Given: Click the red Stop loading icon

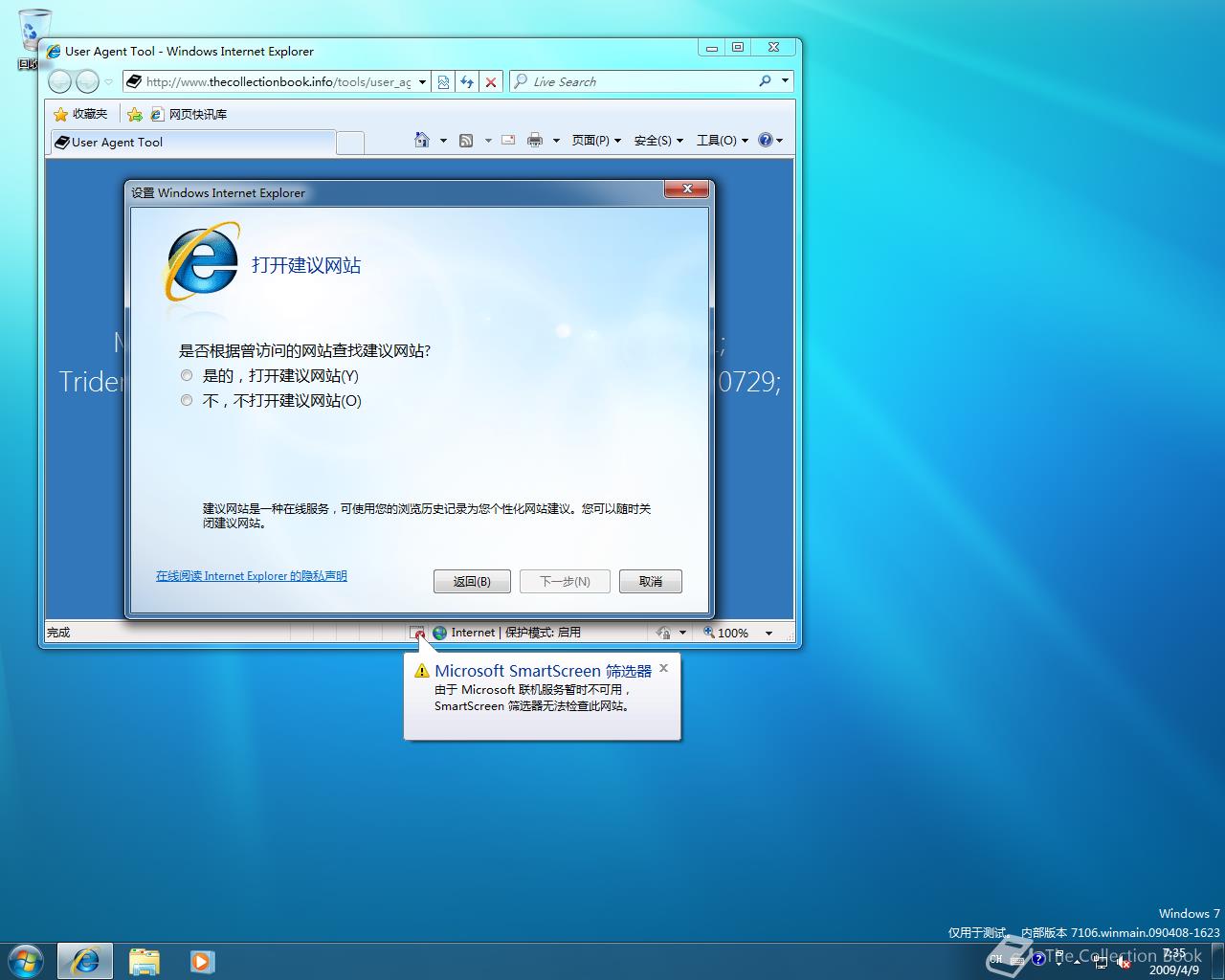Looking at the screenshot, I should (x=490, y=82).
